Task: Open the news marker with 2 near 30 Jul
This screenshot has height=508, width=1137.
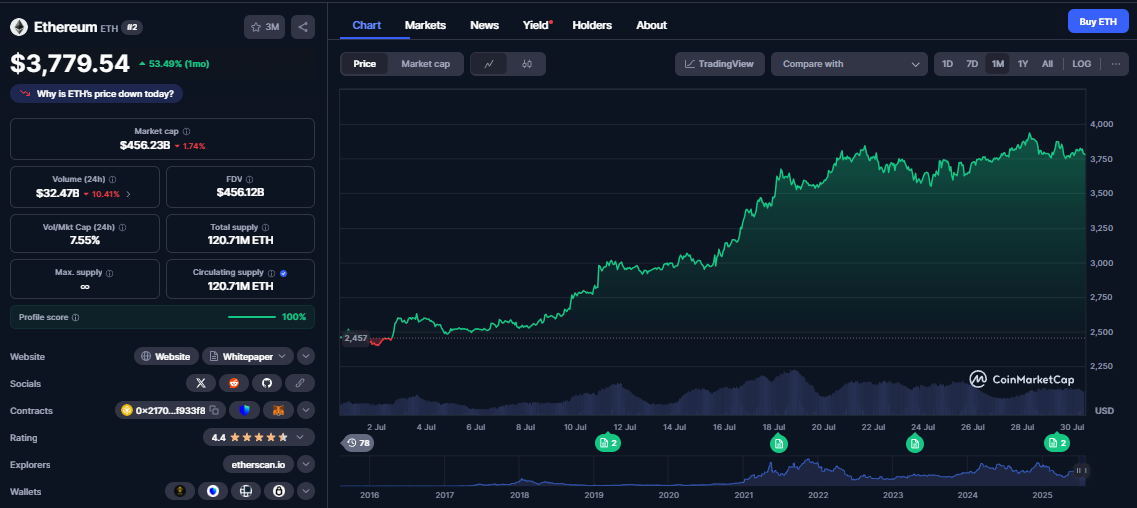Action: pyautogui.click(x=1057, y=443)
